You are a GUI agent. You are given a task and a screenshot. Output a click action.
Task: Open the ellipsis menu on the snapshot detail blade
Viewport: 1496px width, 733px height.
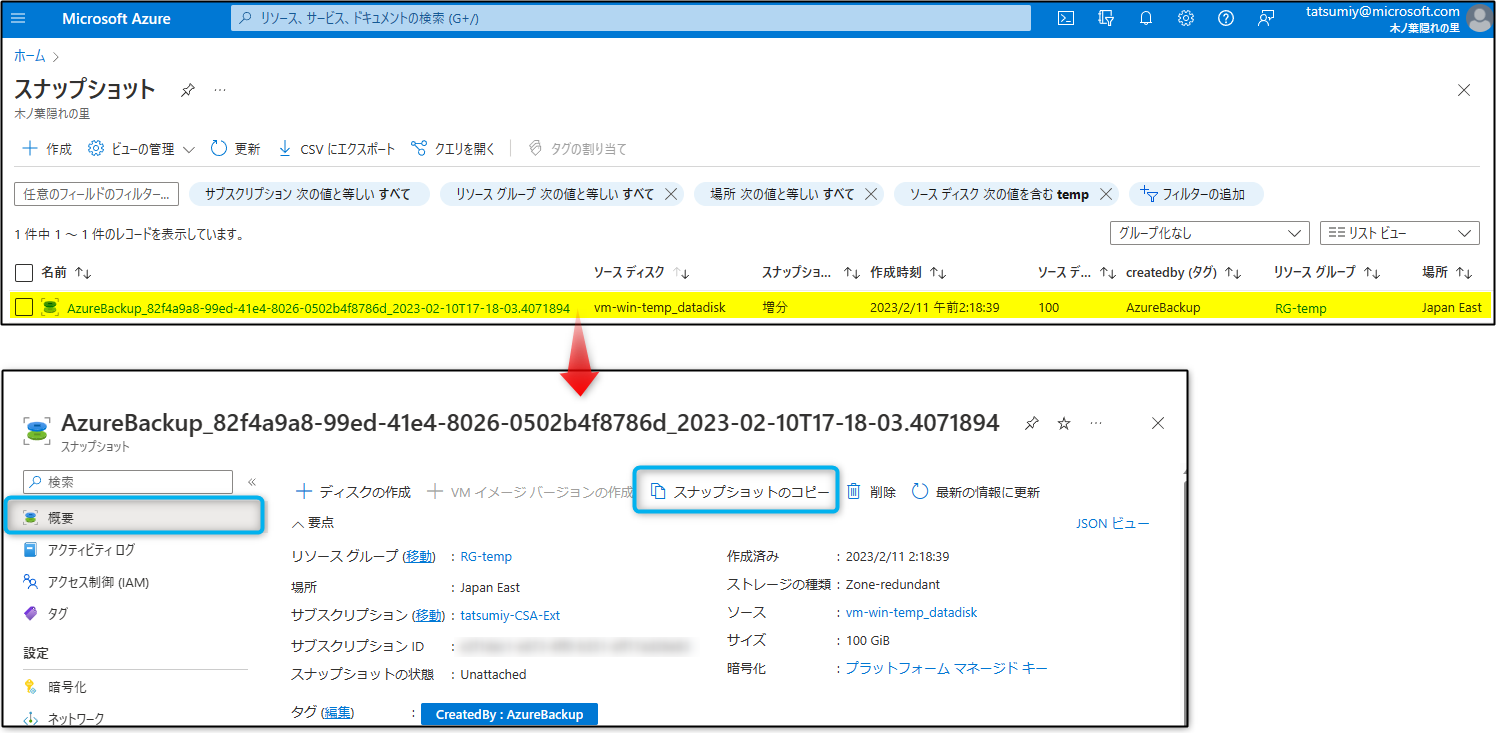click(1096, 423)
